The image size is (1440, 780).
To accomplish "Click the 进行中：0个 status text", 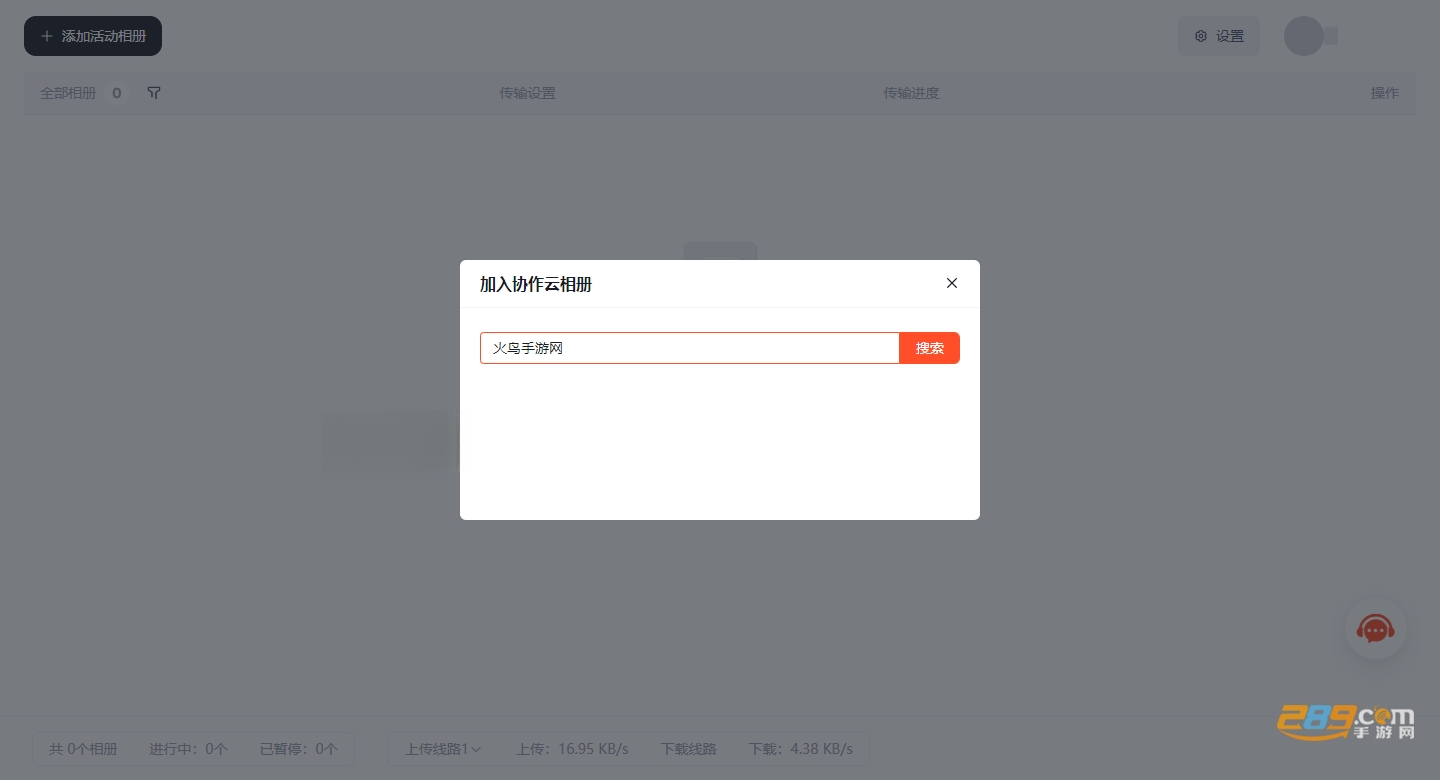I will 189,749.
